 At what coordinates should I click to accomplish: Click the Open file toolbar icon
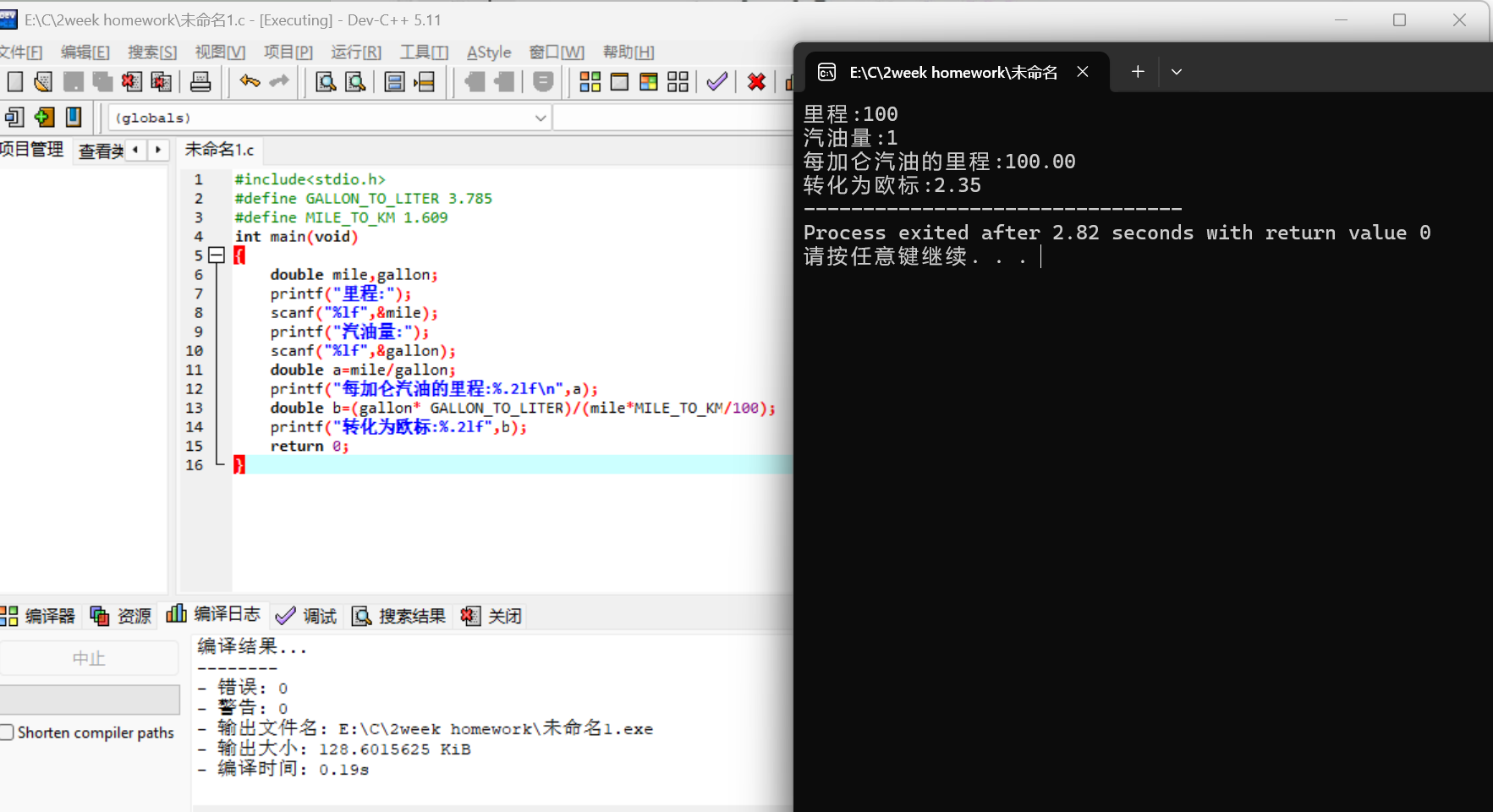(43, 81)
